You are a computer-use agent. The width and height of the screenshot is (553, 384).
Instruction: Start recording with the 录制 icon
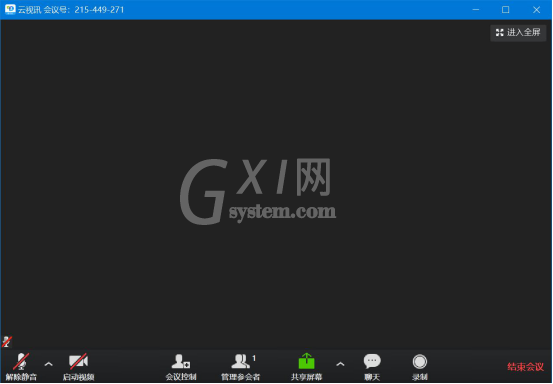(x=420, y=362)
